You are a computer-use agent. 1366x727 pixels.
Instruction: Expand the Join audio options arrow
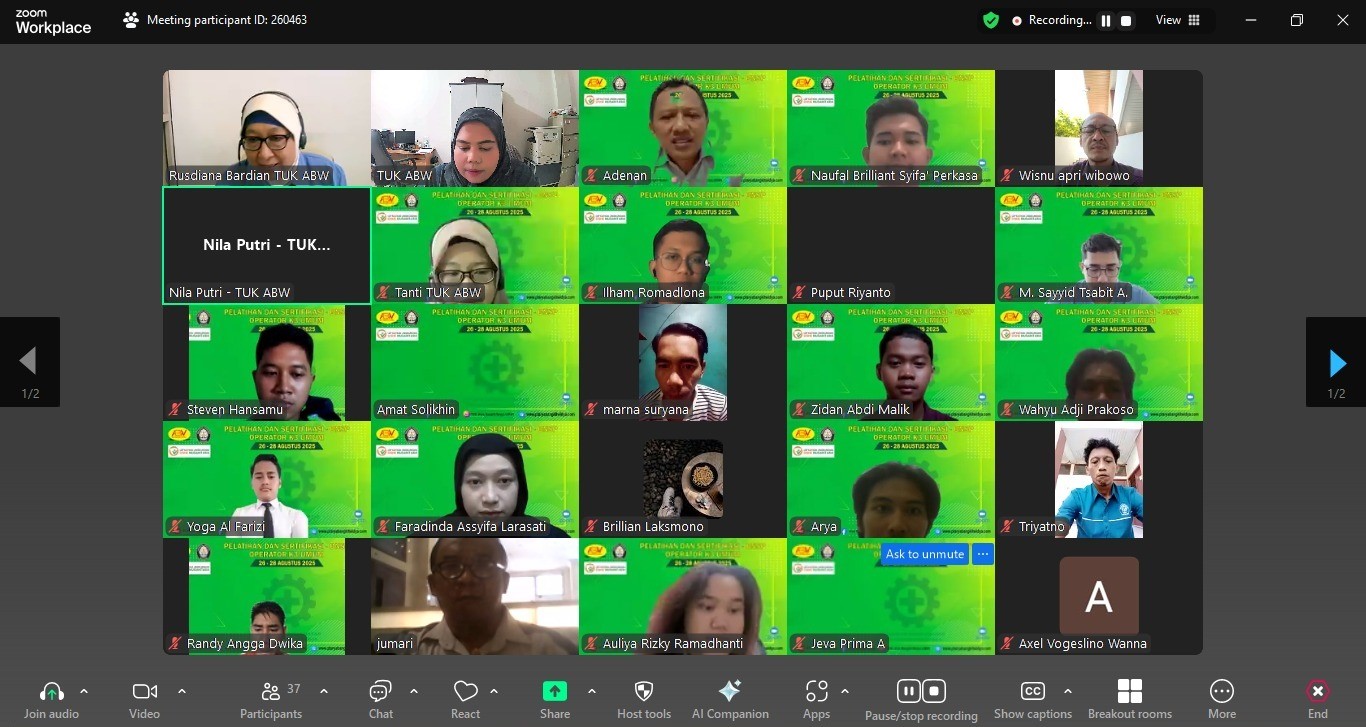pyautogui.click(x=84, y=691)
